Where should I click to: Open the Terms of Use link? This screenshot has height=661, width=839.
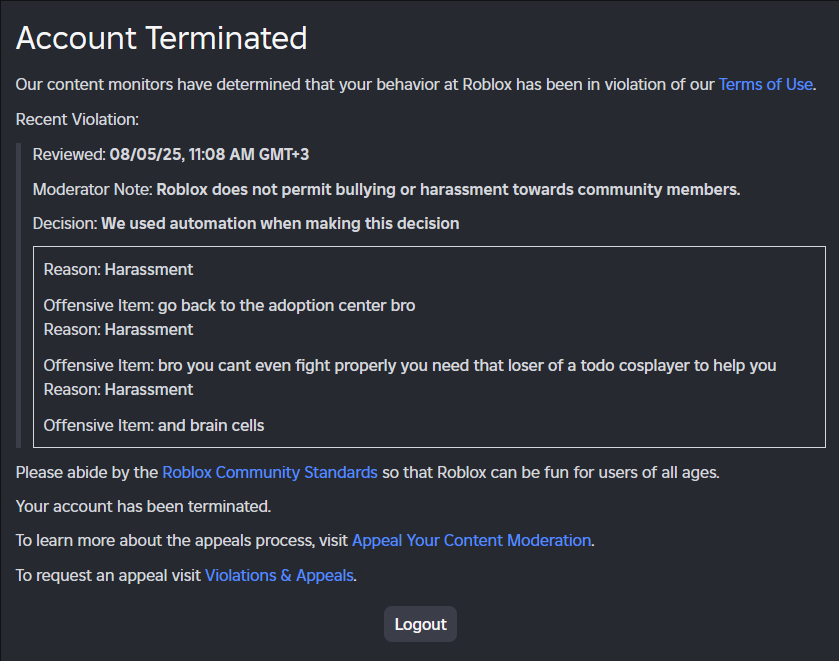(765, 85)
